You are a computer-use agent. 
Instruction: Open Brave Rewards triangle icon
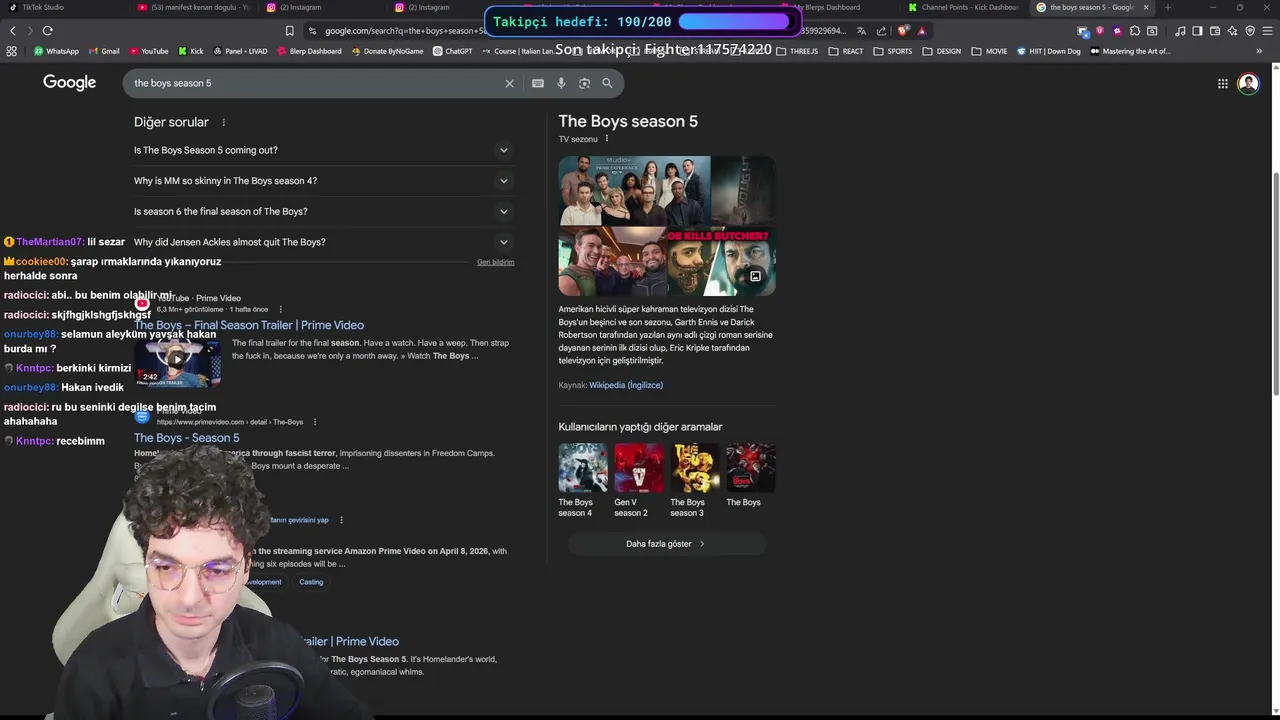pyautogui.click(x=922, y=31)
